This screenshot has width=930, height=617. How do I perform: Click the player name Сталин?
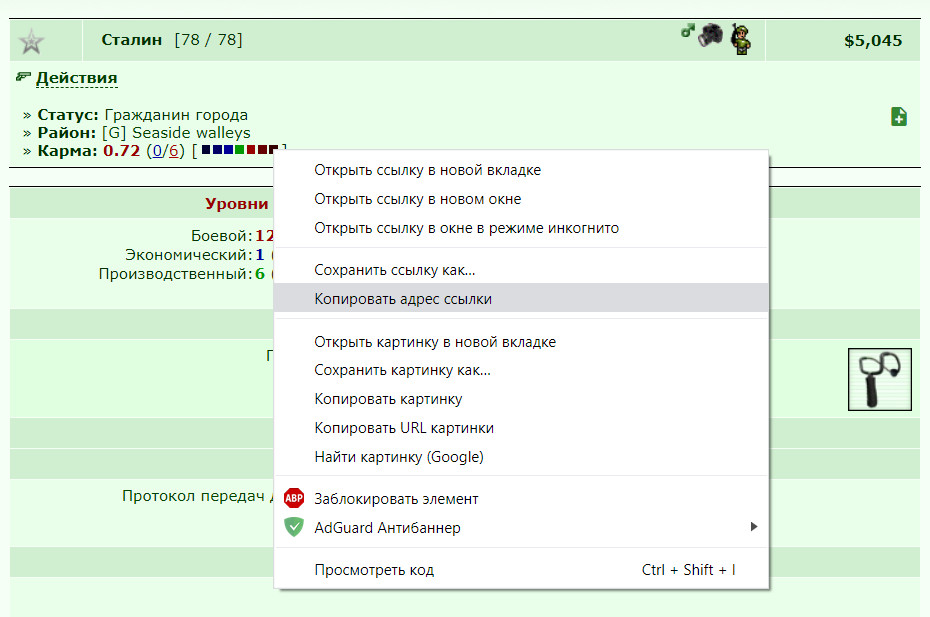(x=132, y=40)
